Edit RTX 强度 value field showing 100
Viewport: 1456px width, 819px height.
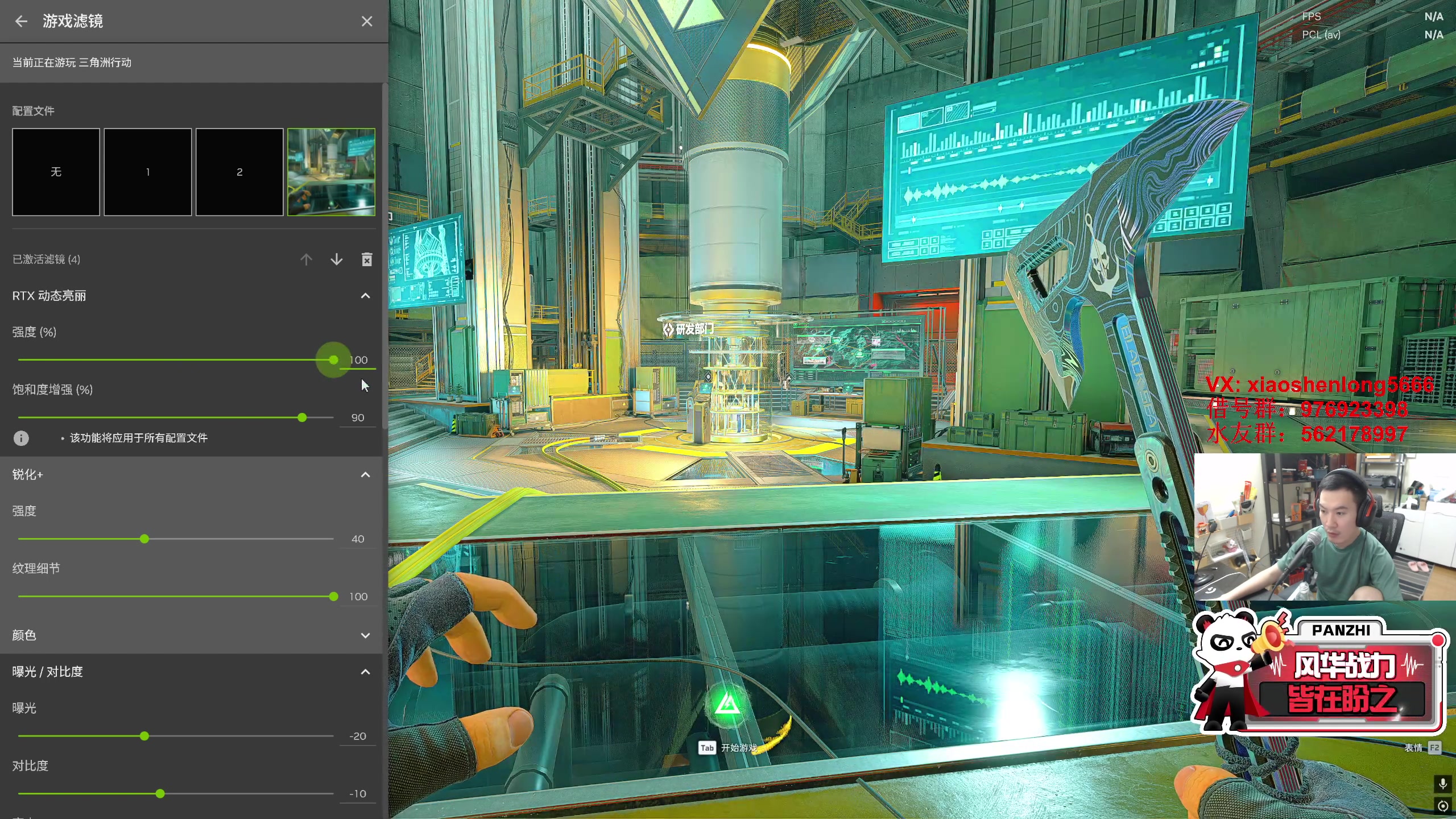click(x=358, y=360)
